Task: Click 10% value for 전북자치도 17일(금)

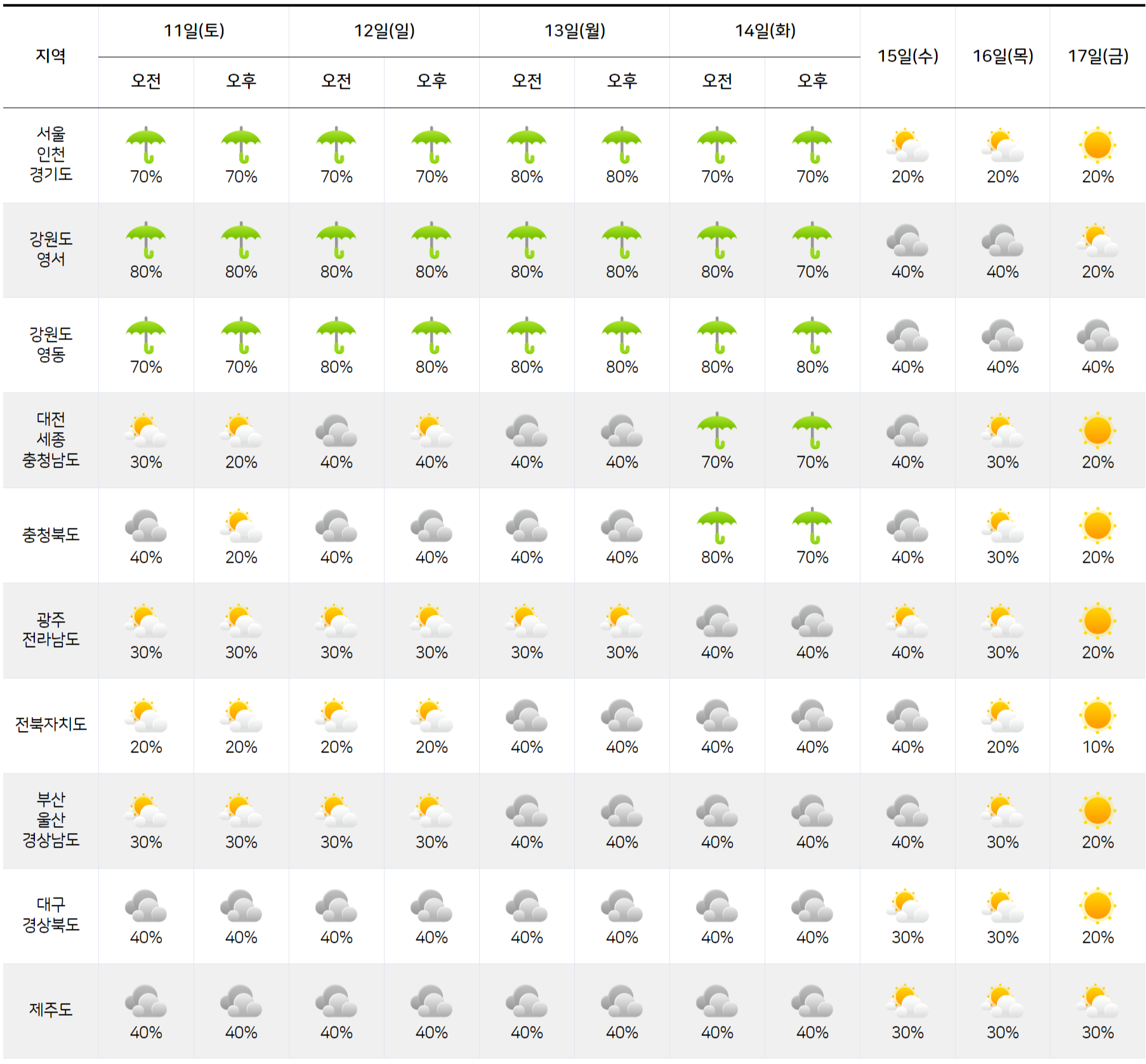Action: coord(1098,747)
